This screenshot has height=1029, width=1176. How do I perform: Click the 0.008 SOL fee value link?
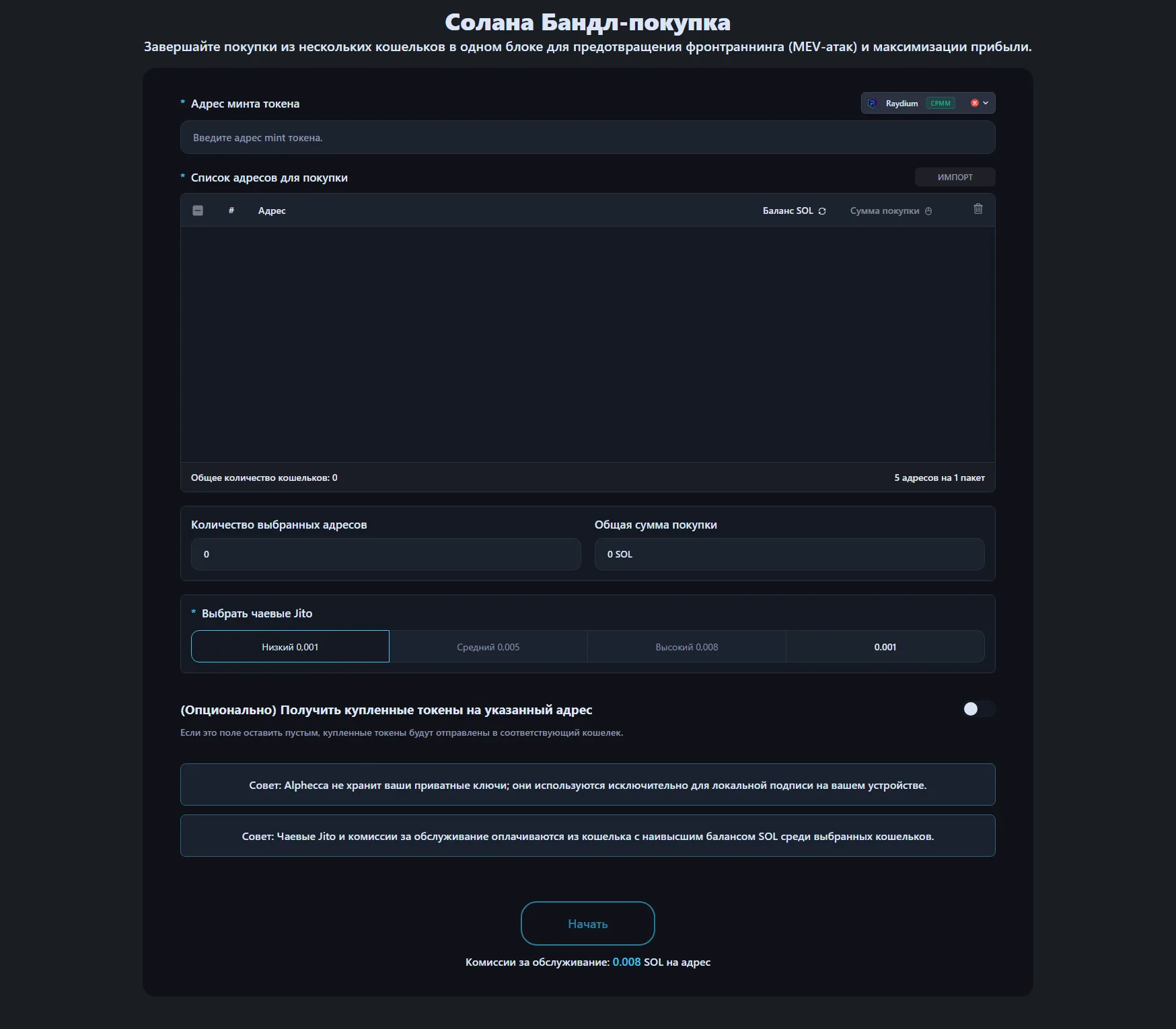click(x=626, y=962)
